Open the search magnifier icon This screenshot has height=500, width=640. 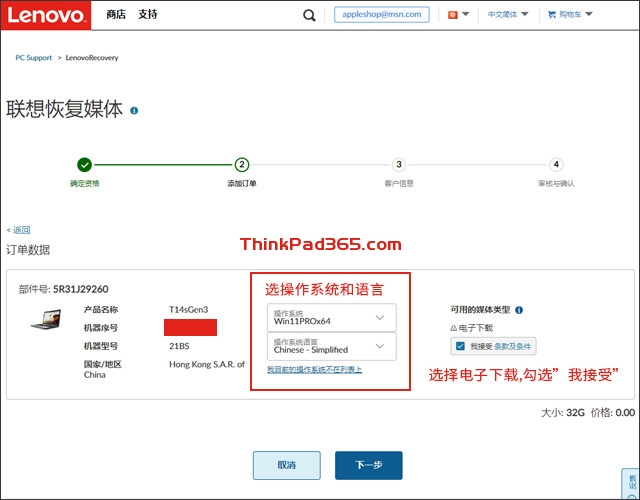(x=309, y=15)
